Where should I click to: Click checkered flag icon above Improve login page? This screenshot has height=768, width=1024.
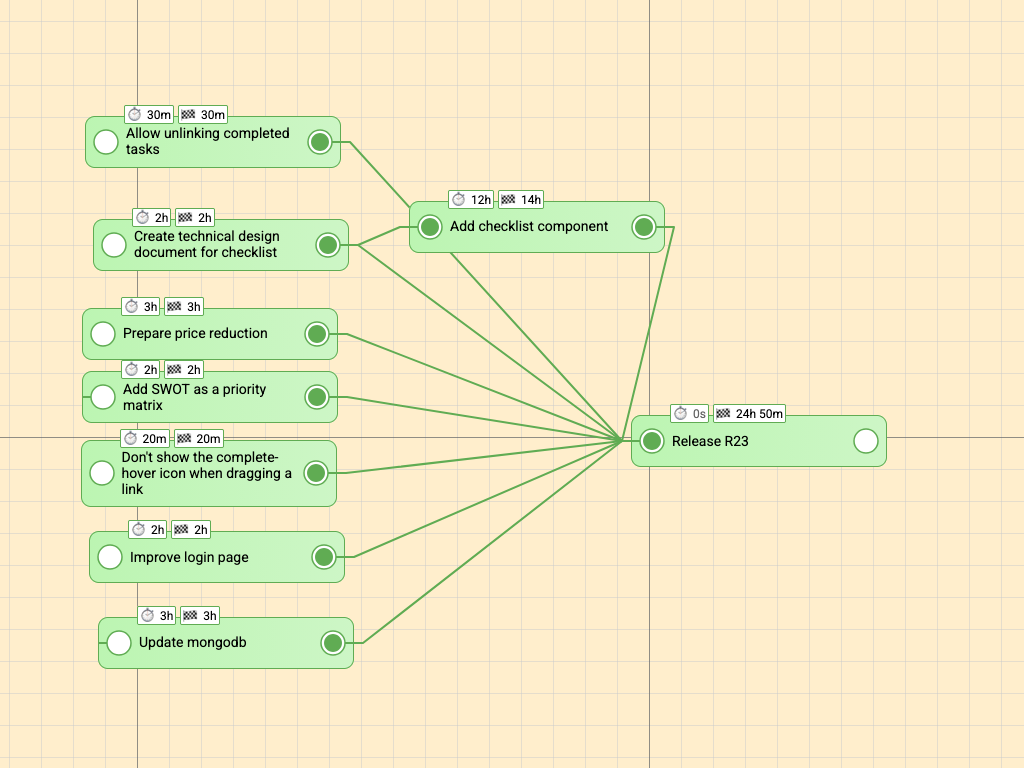pyautogui.click(x=181, y=530)
